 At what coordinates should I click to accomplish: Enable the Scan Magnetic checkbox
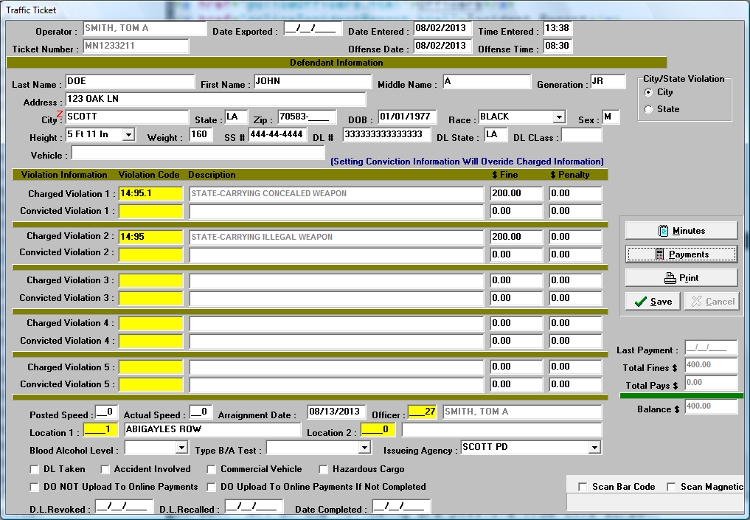671,487
